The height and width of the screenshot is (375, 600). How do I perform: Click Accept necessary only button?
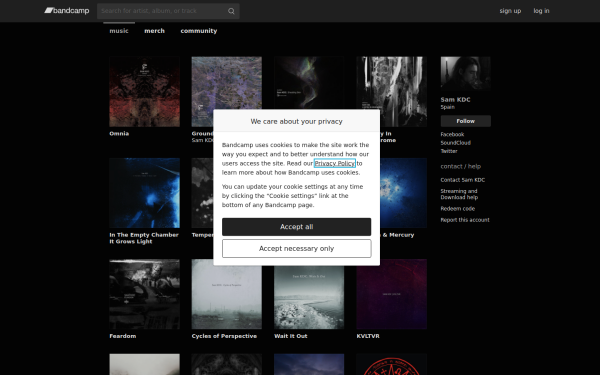[297, 249]
